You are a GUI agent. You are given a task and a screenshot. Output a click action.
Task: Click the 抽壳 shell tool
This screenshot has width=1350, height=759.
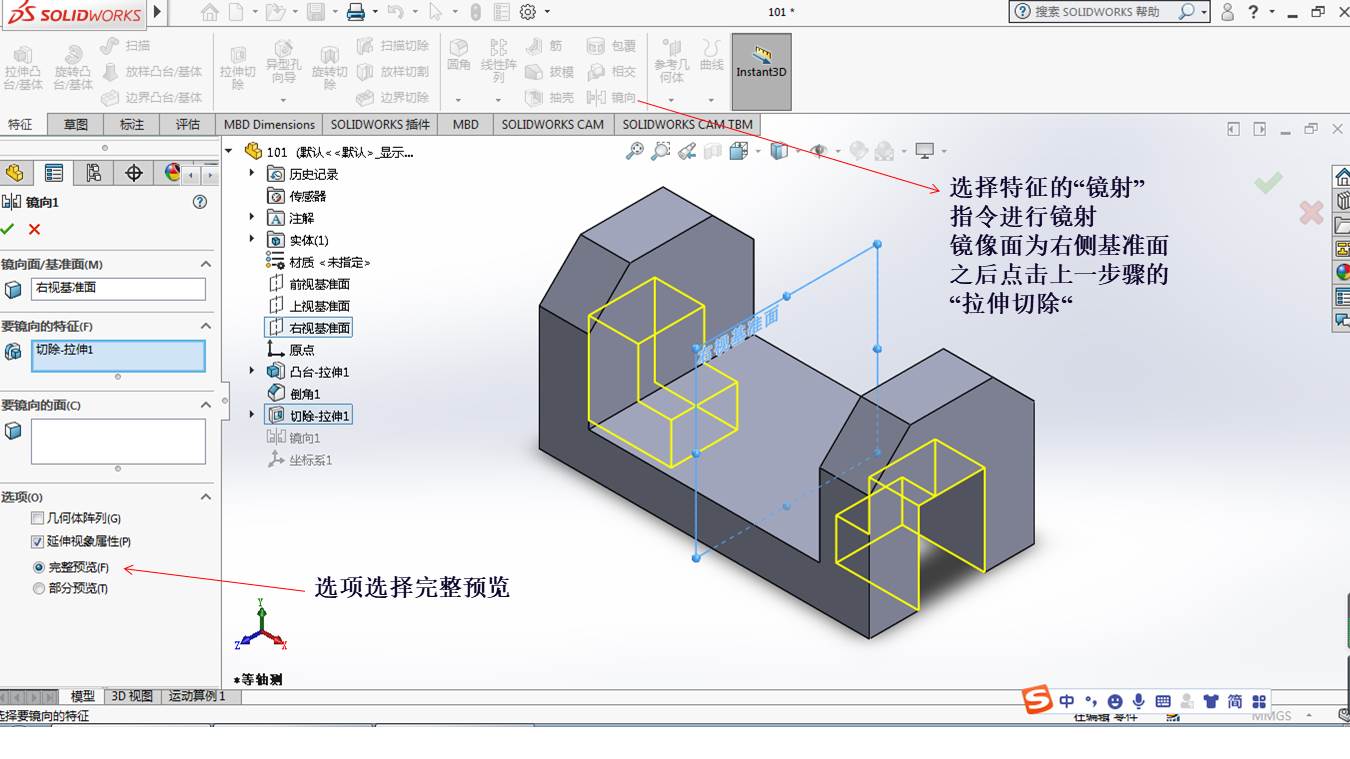[549, 97]
